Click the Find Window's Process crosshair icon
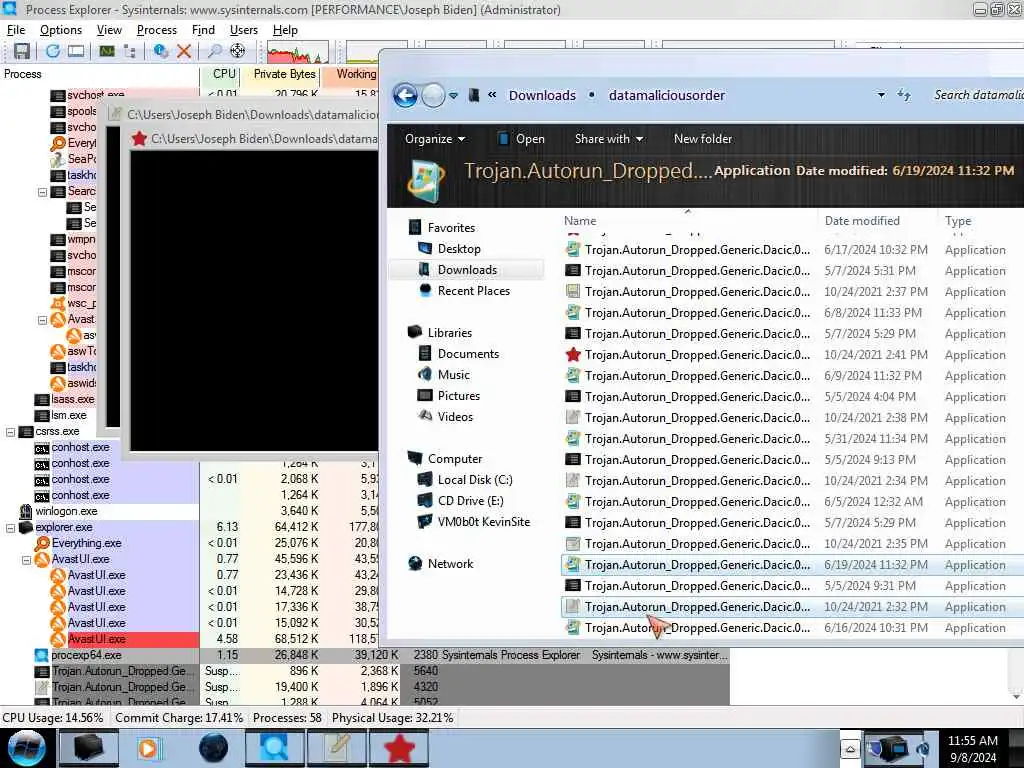Viewport: 1024px width, 768px height. [238, 51]
